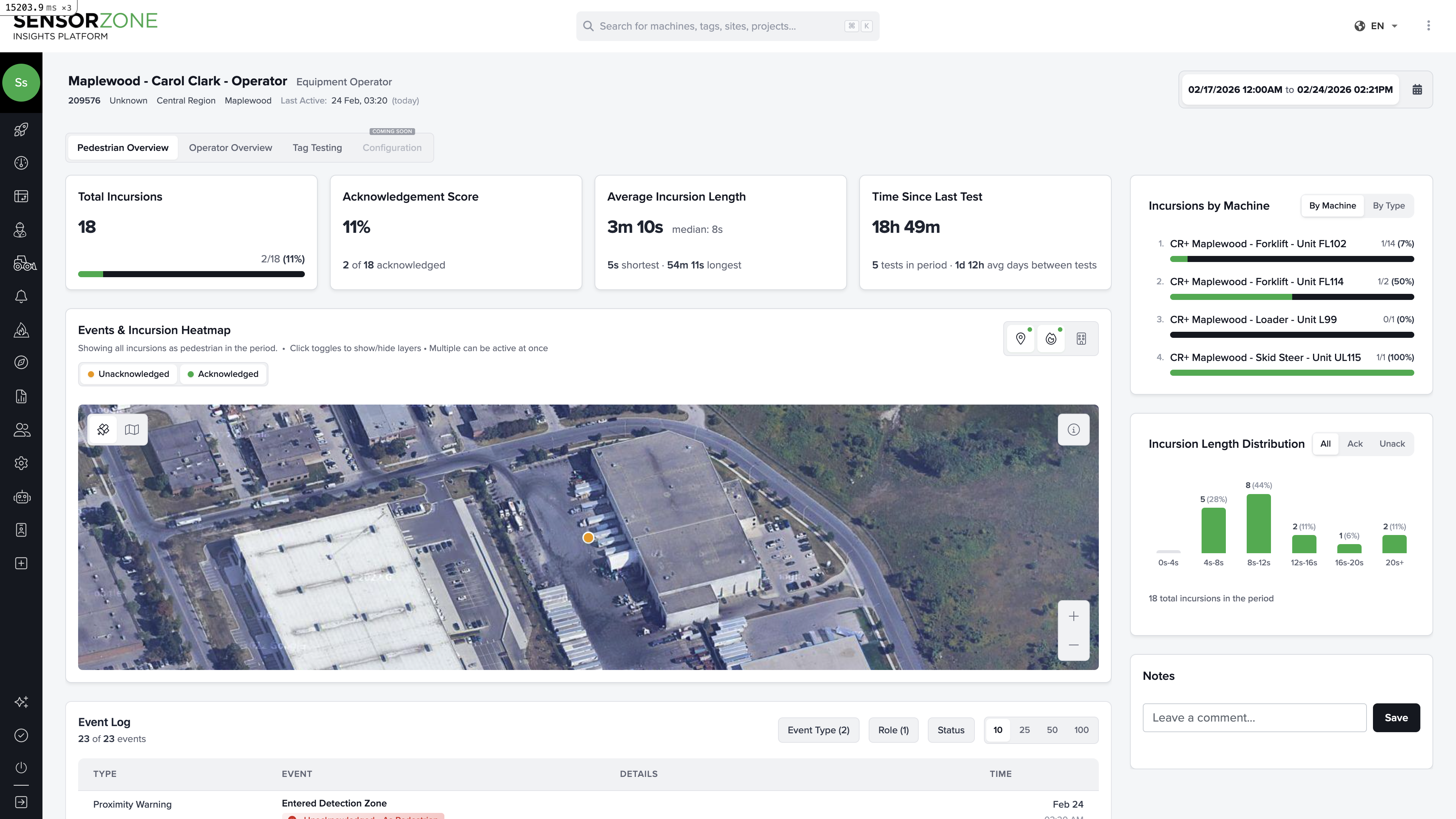Switch incursions view to By Type
Image resolution: width=1456 pixels, height=819 pixels.
(x=1389, y=205)
